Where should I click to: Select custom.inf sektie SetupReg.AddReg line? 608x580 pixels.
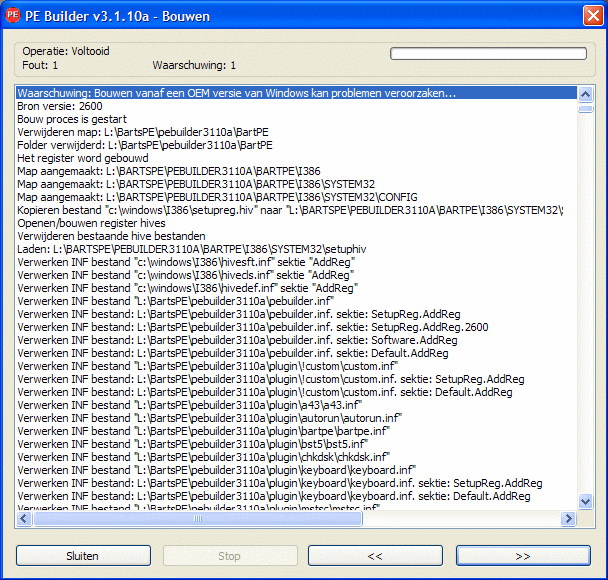(x=297, y=379)
